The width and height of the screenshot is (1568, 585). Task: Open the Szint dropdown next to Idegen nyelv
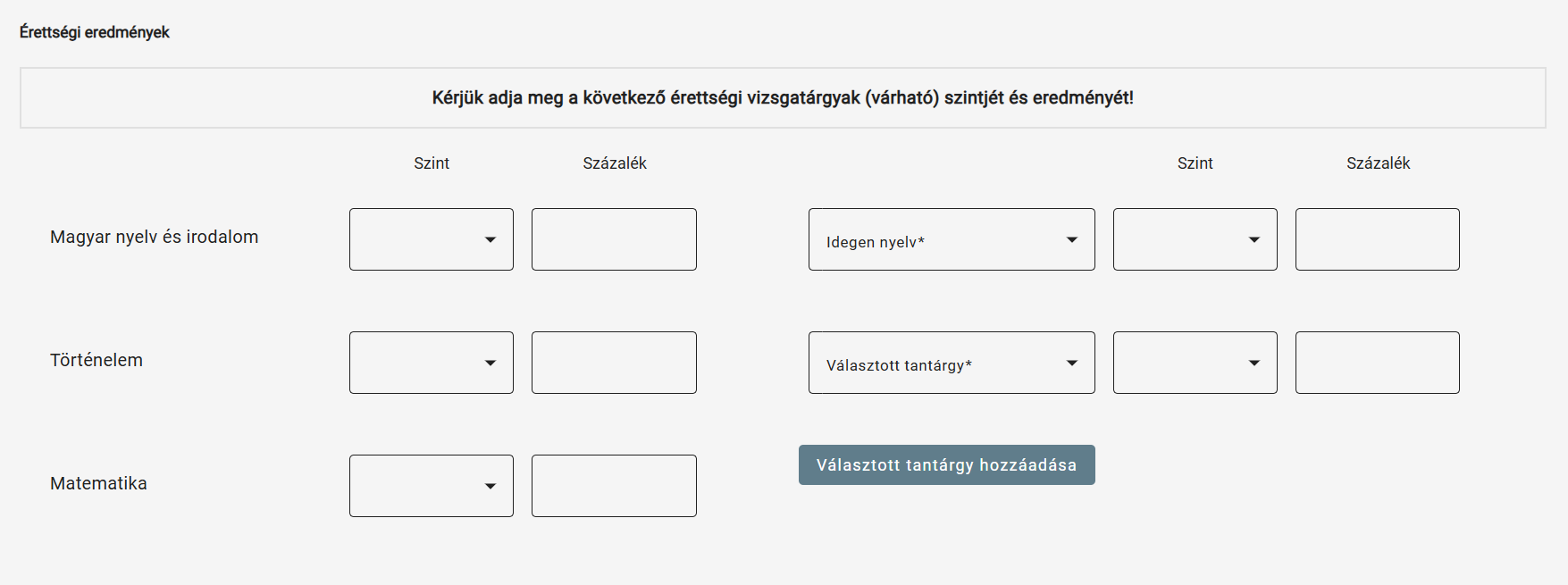point(1195,239)
